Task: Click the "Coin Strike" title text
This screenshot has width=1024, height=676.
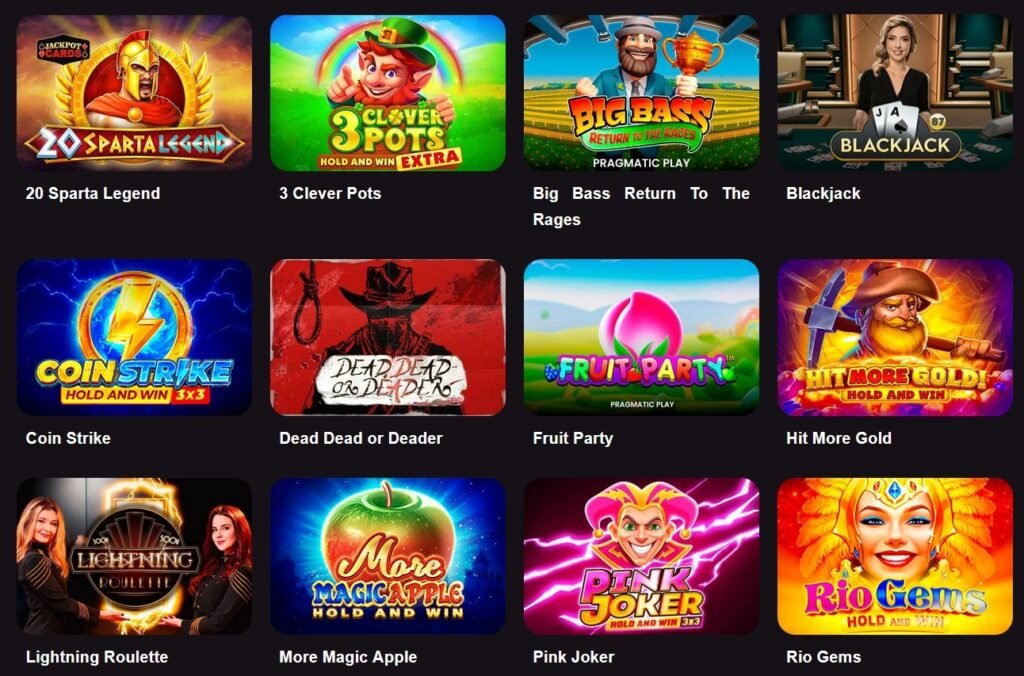Action: 68,438
